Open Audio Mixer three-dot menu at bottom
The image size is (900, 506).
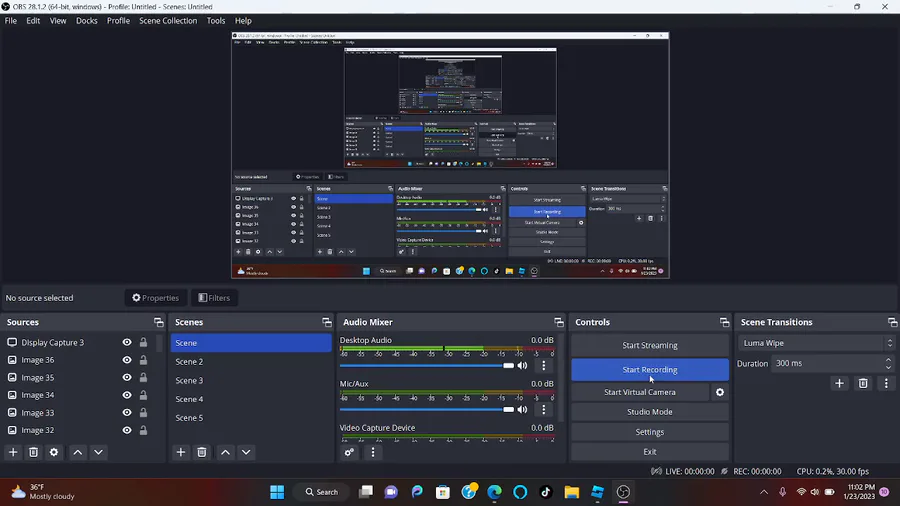373,452
